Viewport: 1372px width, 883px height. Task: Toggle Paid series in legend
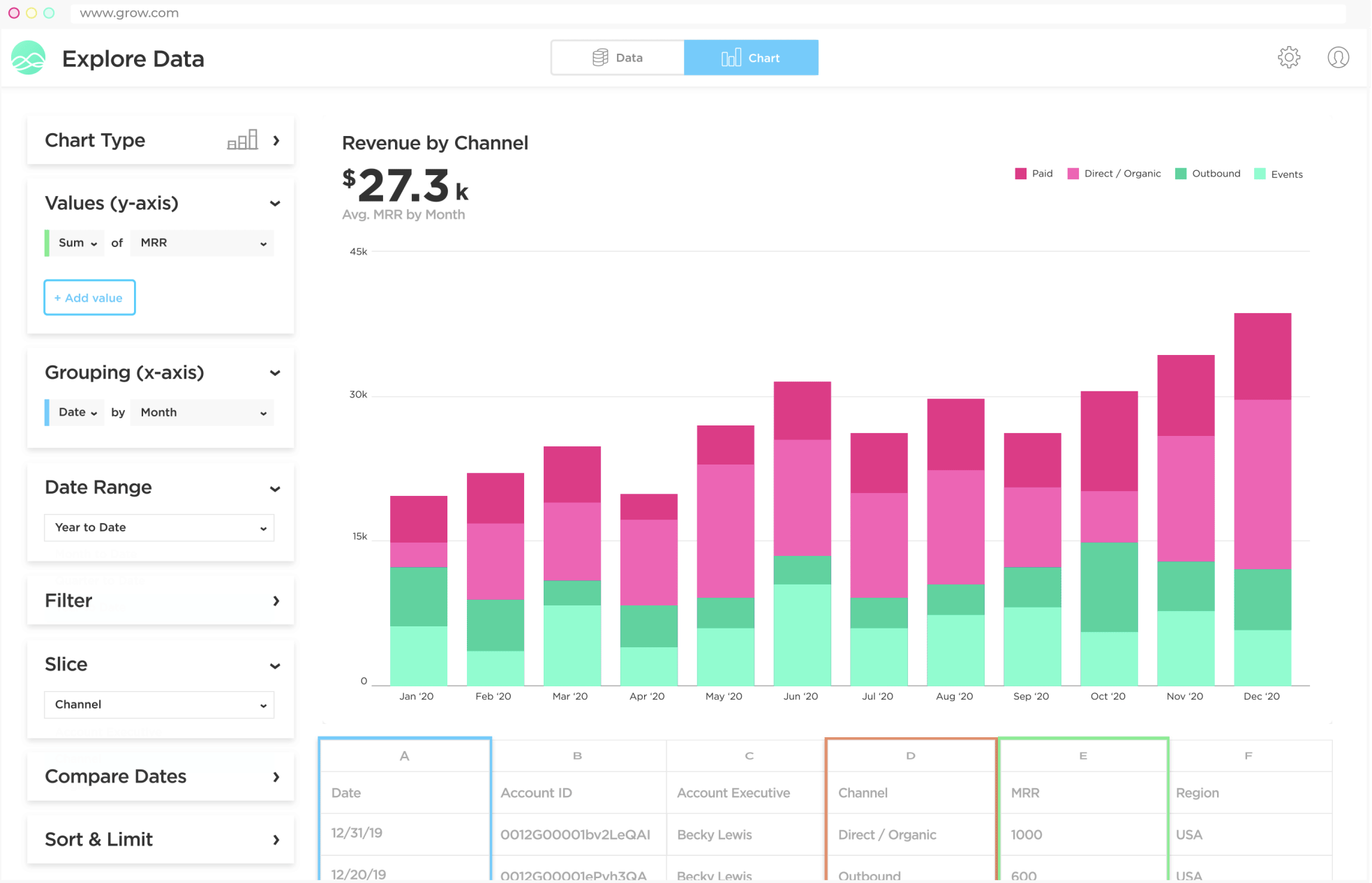click(x=1041, y=174)
